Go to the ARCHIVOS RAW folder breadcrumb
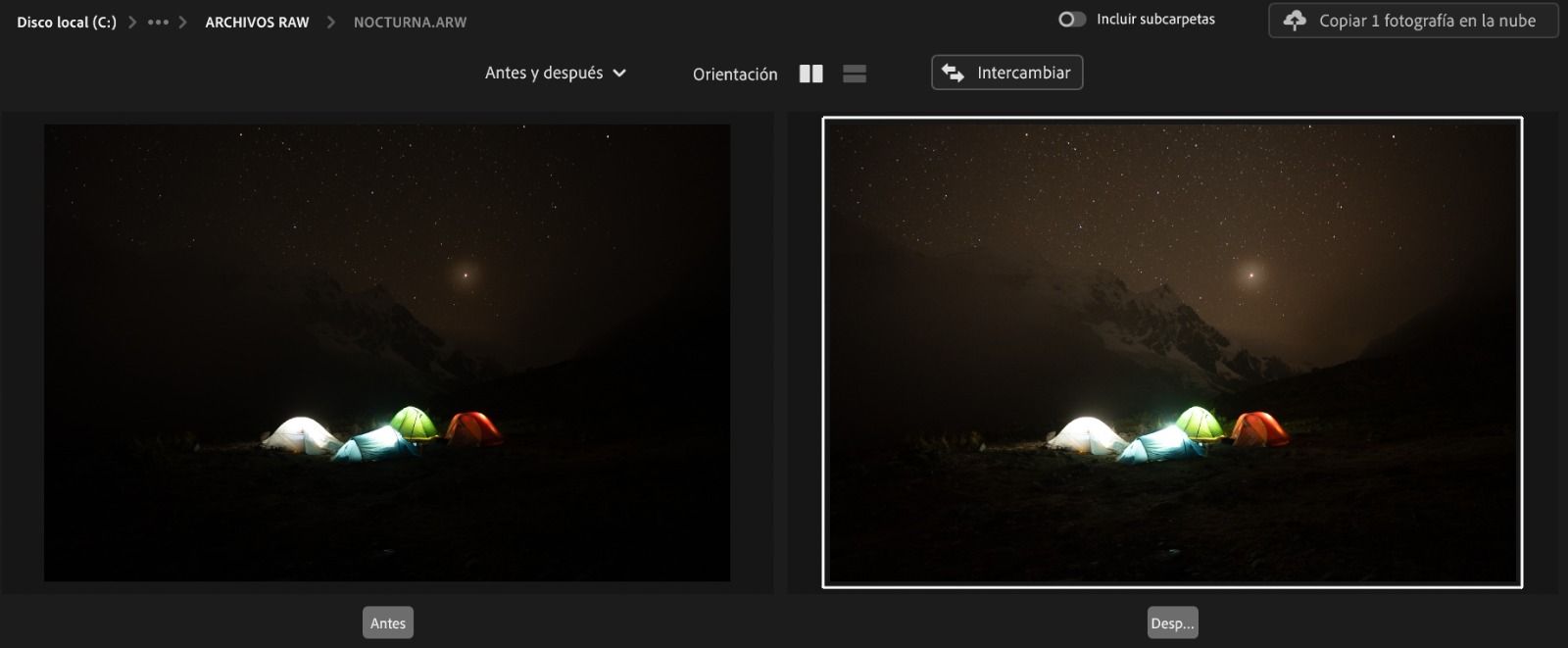Screen dimensions: 1568x648 [257, 22]
